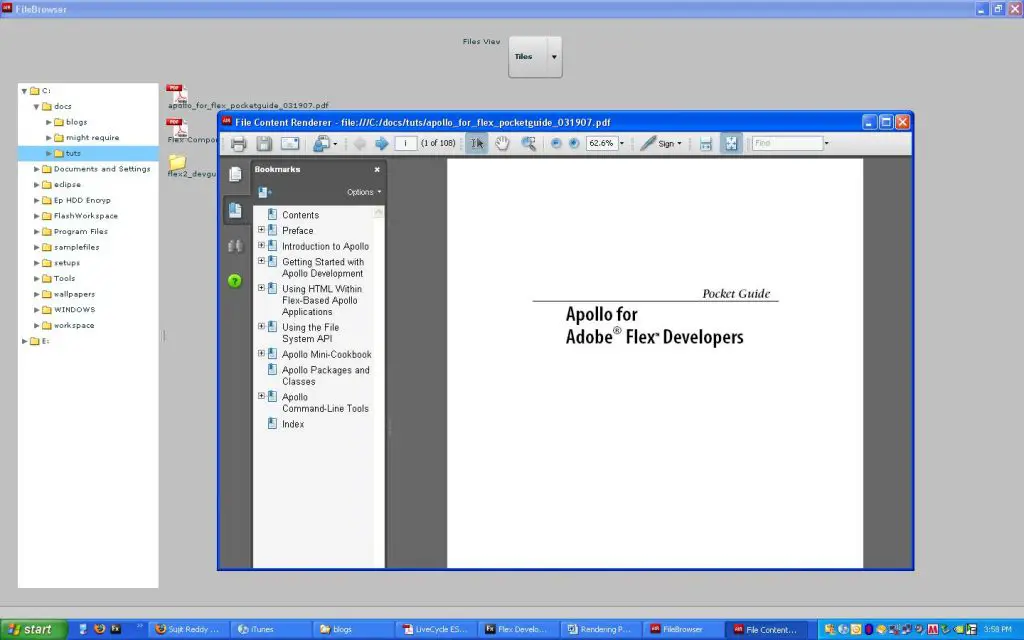
Task: Click Firefox quick launch icon
Action: pyautogui.click(x=99, y=629)
